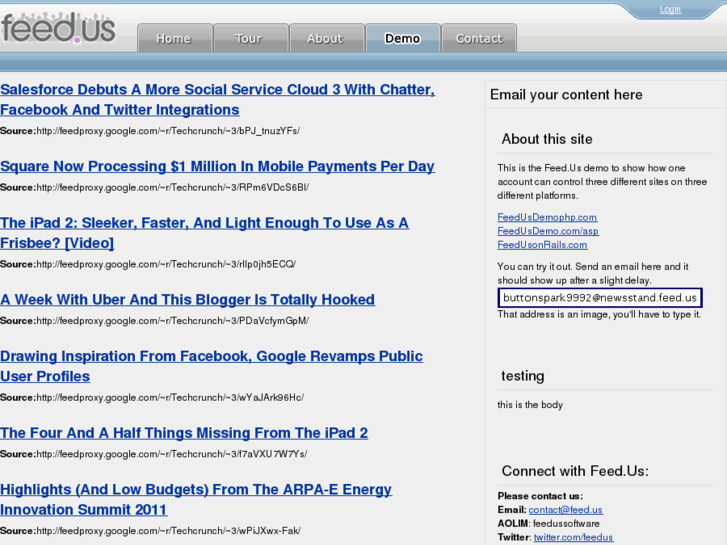Click the source URL ending rIlp0jh5ECQ
The height and width of the screenshot is (545, 727).
pos(166,264)
